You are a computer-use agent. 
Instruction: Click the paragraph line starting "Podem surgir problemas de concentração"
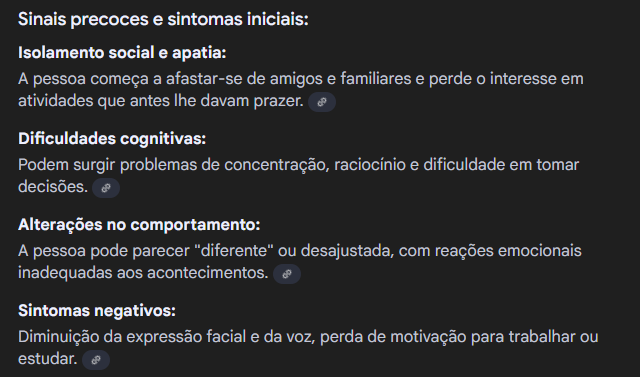(x=299, y=165)
